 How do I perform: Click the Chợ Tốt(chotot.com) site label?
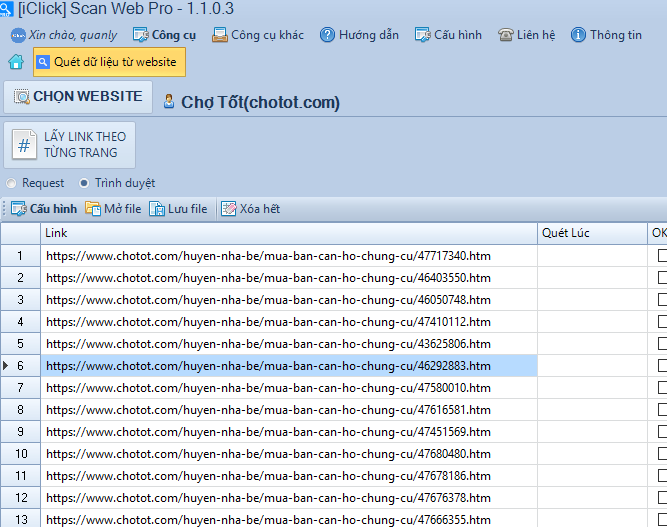tap(260, 103)
